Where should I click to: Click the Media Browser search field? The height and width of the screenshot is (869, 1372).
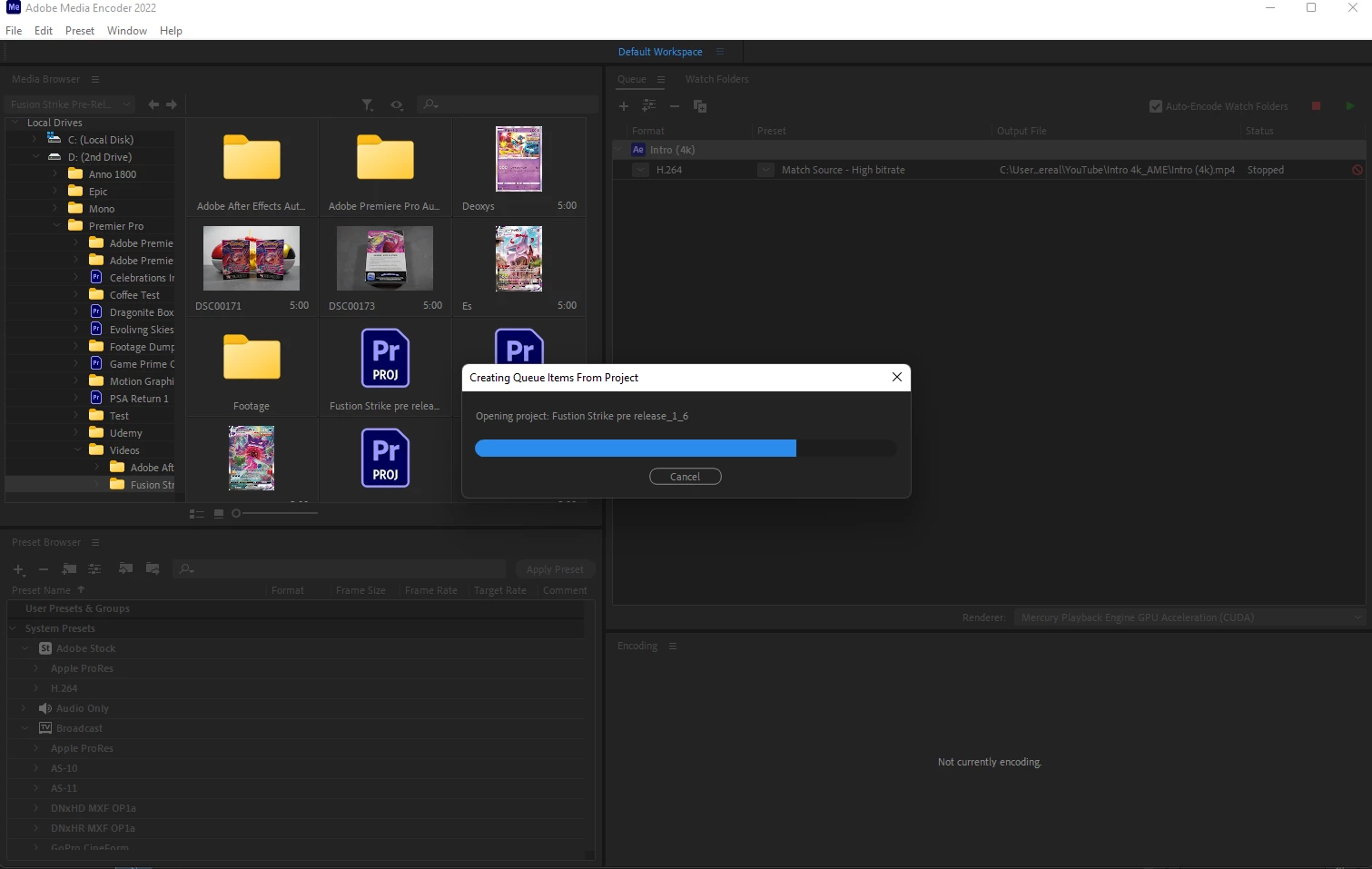pos(508,104)
